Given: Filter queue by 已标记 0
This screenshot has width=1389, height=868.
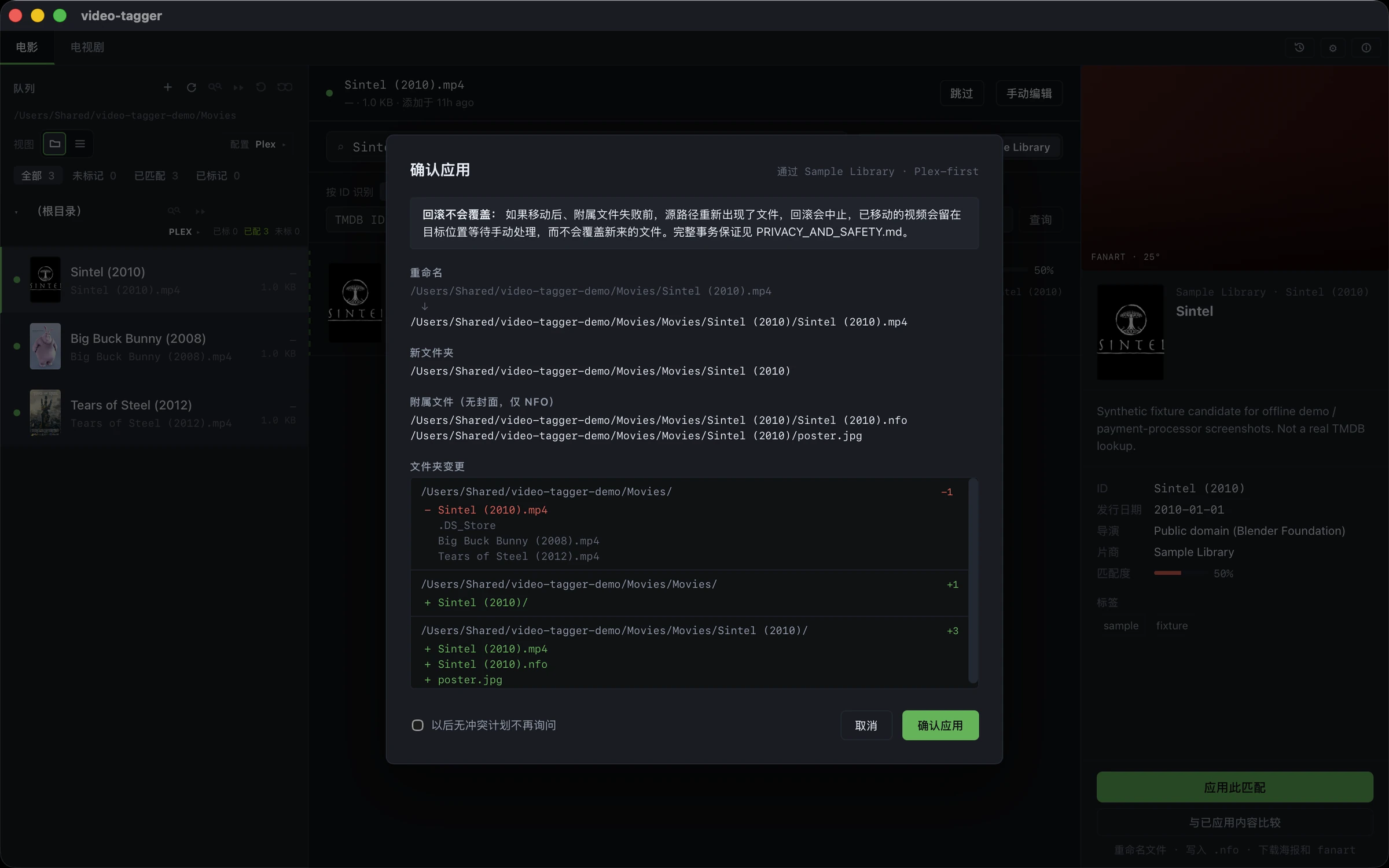Looking at the screenshot, I should [218, 176].
